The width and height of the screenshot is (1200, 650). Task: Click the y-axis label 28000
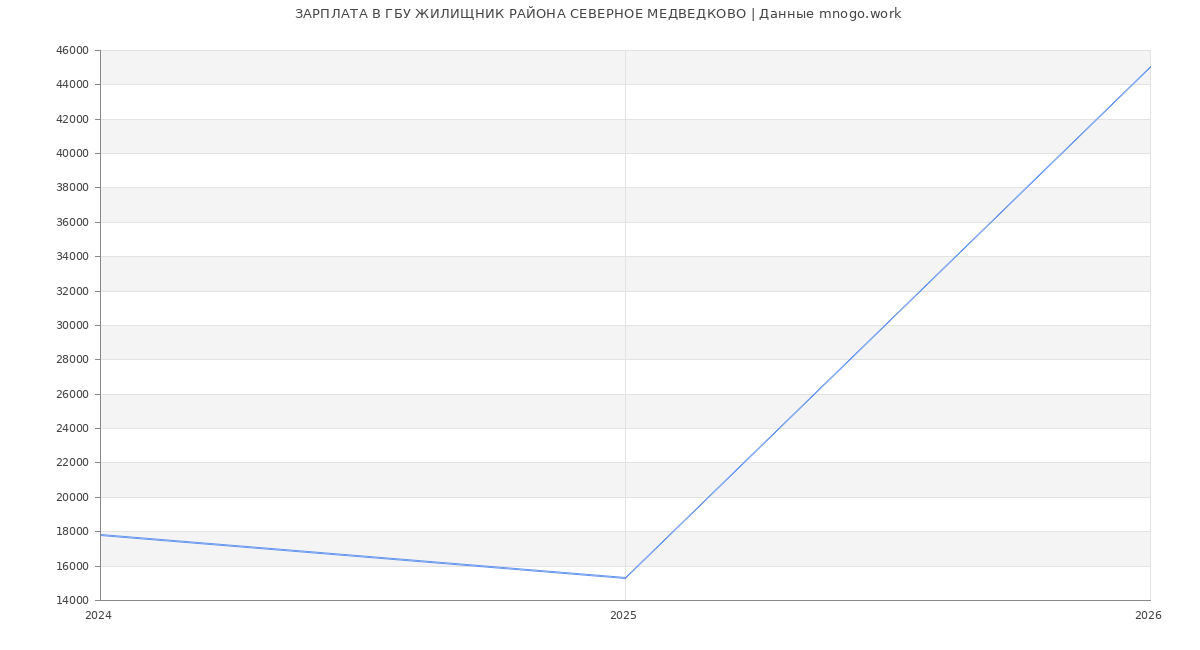74,359
